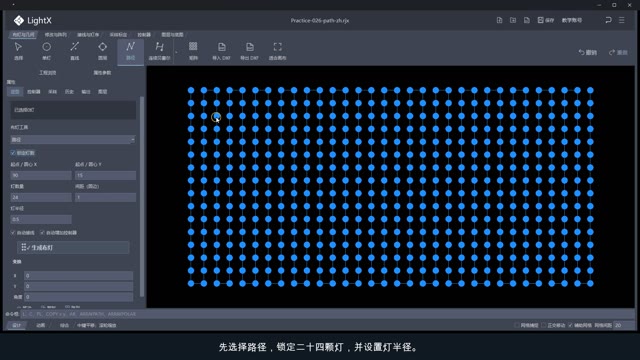Image resolution: width=640 pixels, height=360 pixels.
Task: Click the third mode tab at bottom
Action: pyautogui.click(x=64, y=325)
